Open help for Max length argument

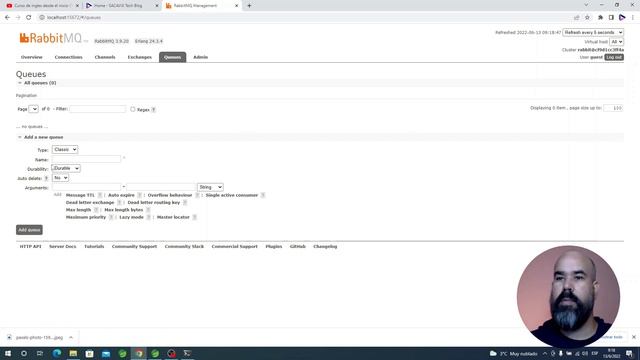(x=96, y=210)
